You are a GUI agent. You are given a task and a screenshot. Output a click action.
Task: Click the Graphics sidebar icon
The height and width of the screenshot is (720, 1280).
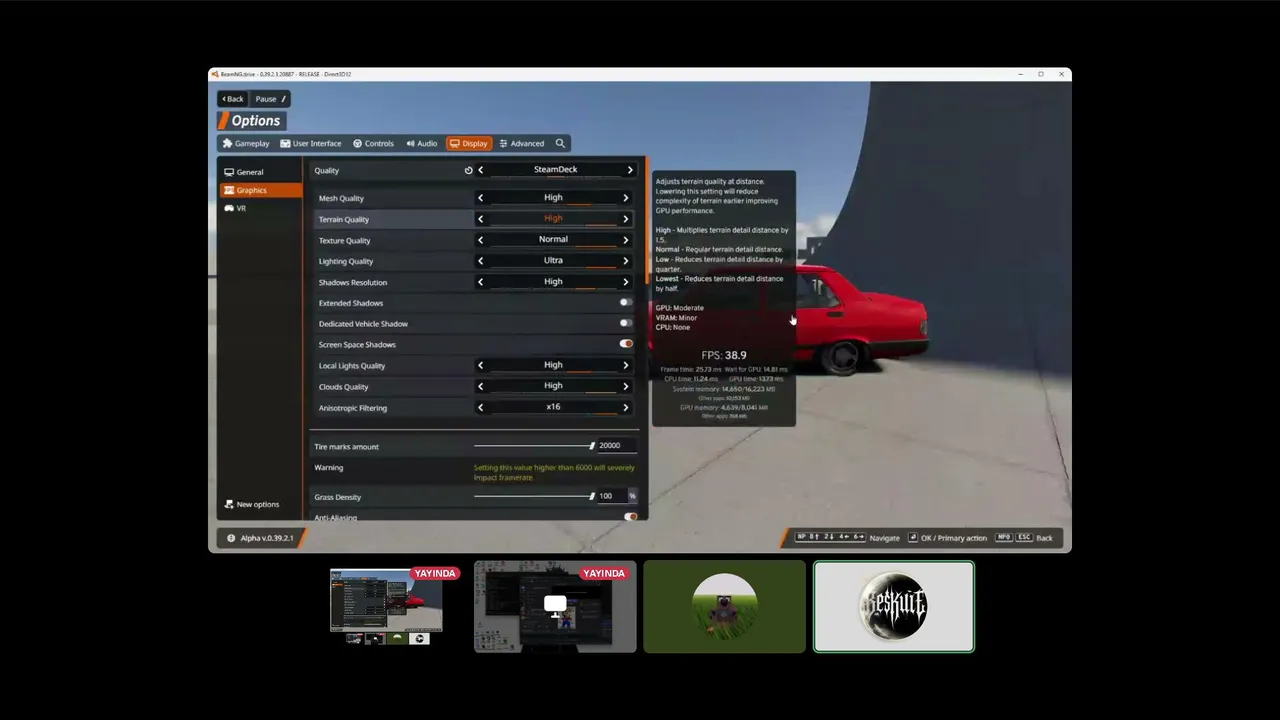click(229, 190)
